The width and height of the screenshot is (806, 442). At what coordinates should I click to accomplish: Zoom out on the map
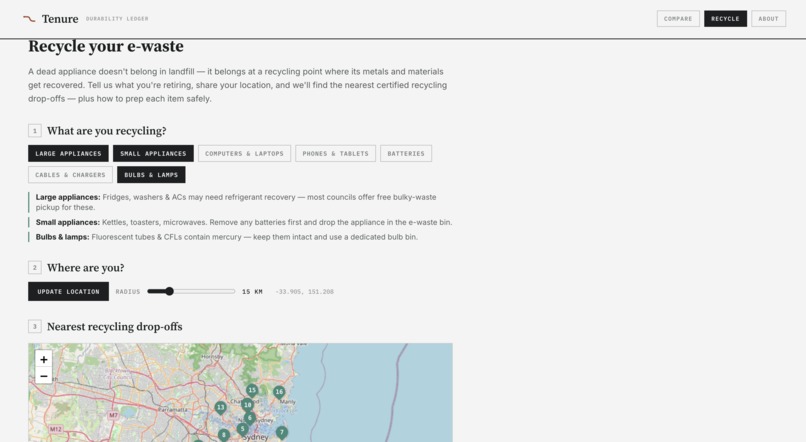click(44, 376)
